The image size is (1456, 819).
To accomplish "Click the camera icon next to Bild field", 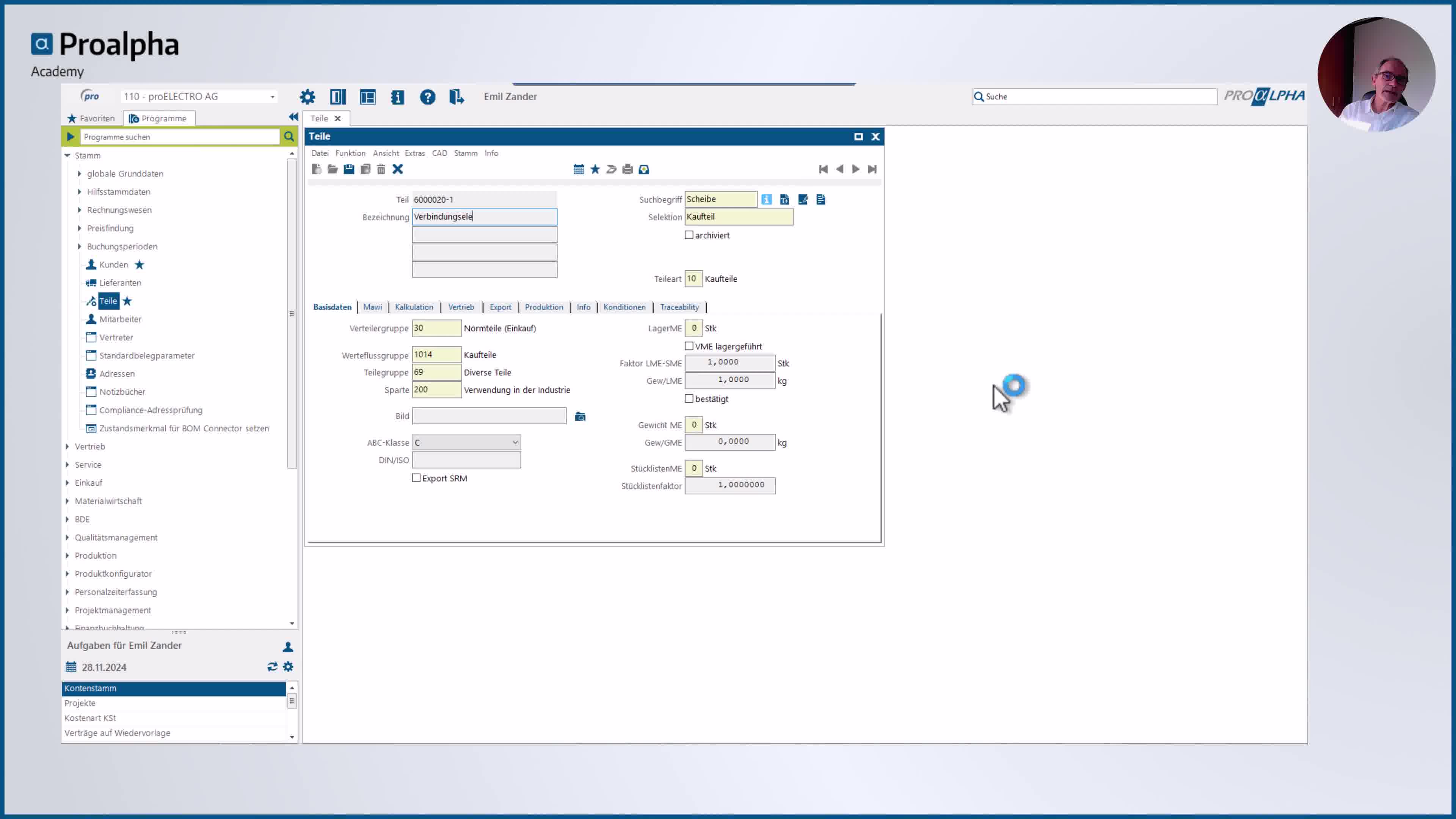I will pos(581,417).
